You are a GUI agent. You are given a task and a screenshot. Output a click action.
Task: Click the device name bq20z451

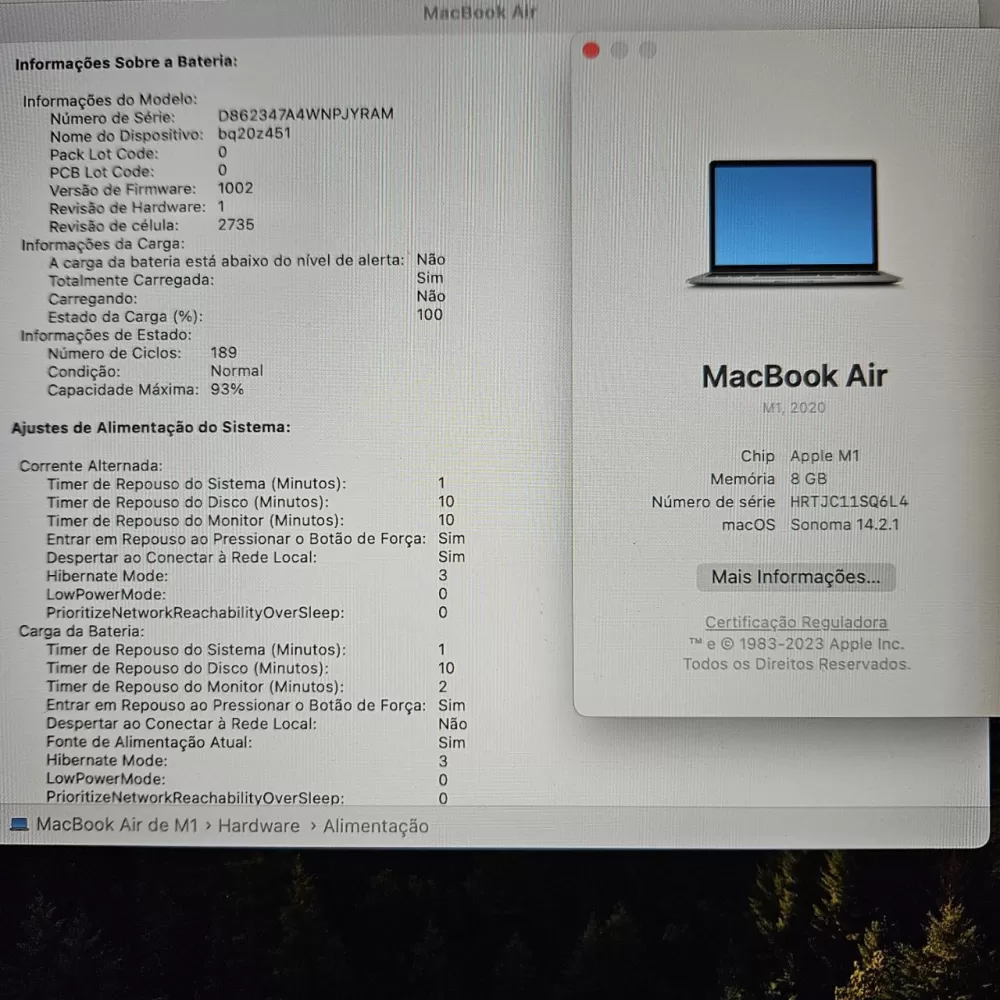(254, 133)
